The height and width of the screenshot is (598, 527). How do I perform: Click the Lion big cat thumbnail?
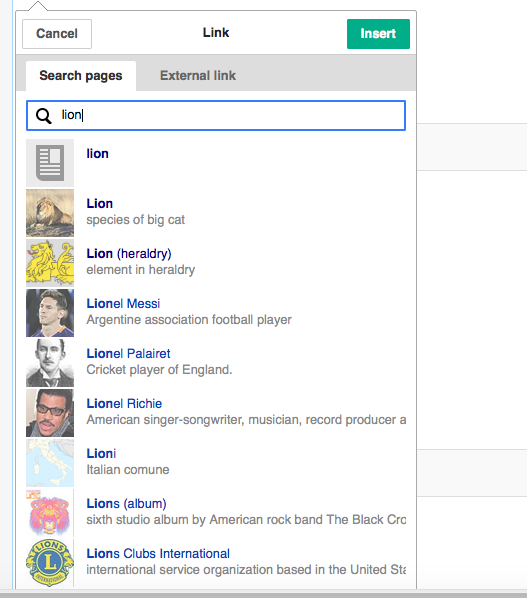click(x=50, y=213)
